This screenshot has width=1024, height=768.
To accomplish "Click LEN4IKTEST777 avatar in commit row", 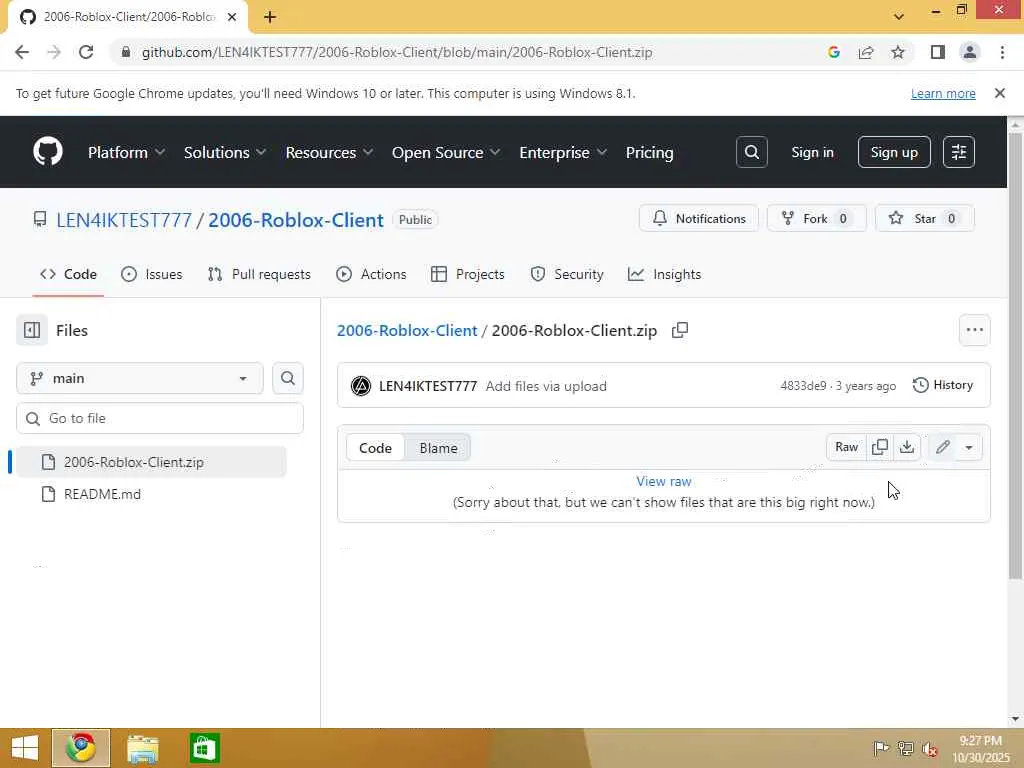I will coord(360,386).
